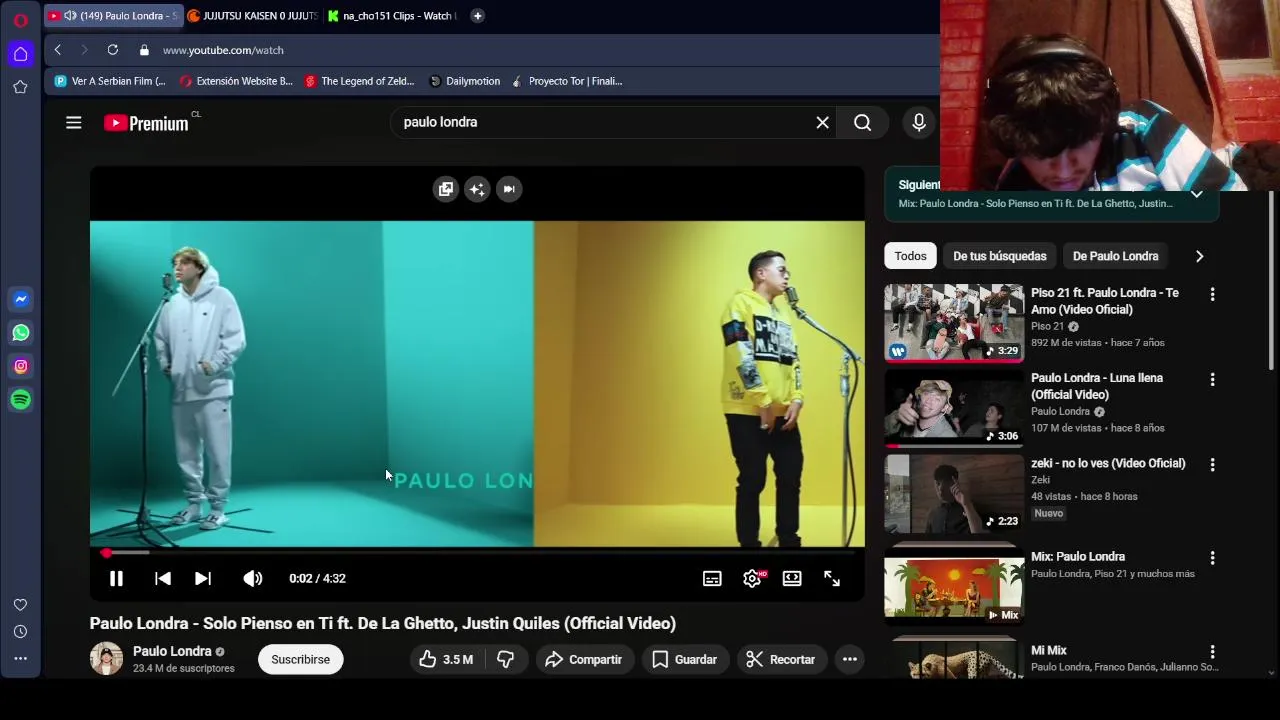
Task: Open Piso 21 Te Amo thumbnail
Action: tap(954, 322)
